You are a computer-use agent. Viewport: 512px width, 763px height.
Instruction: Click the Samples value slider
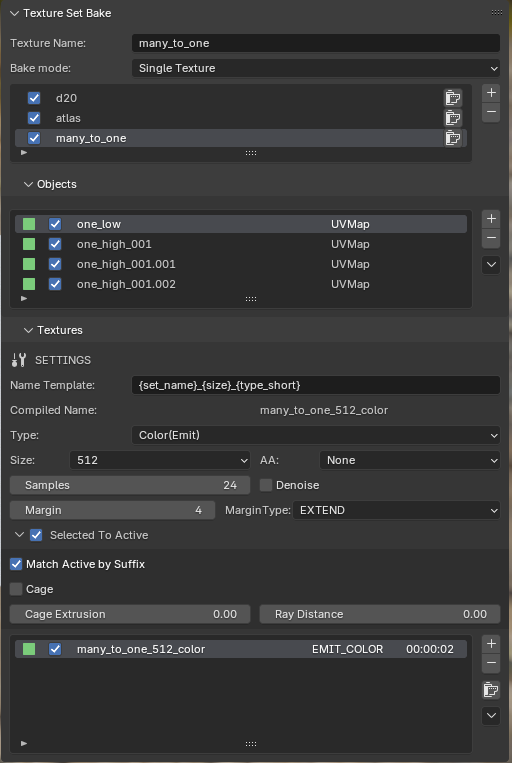pos(130,485)
